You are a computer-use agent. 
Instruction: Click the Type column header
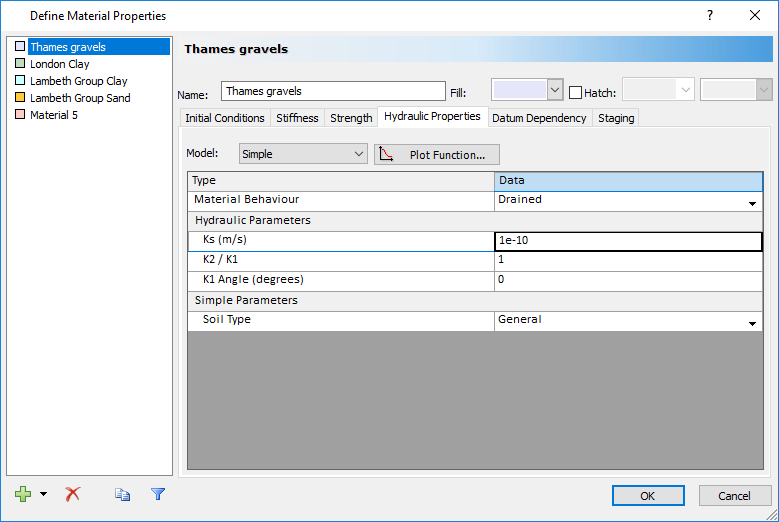coord(341,181)
